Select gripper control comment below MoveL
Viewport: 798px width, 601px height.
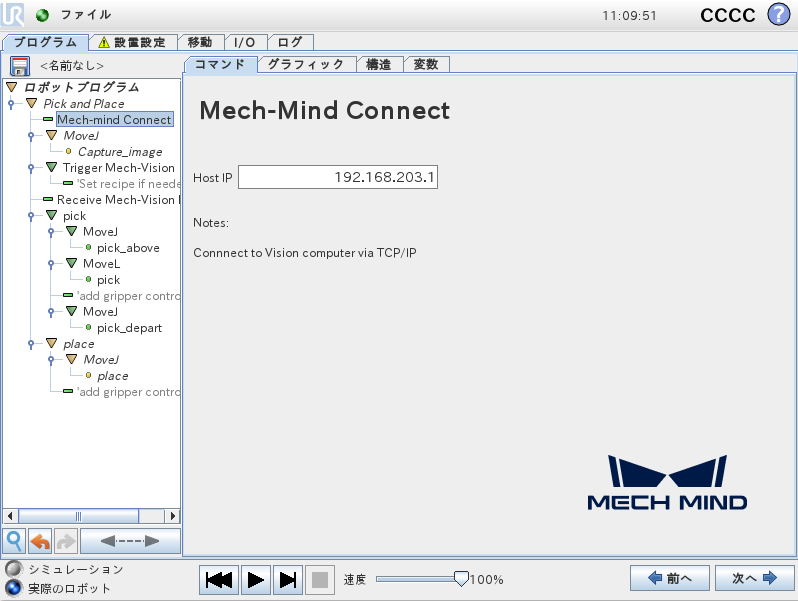click(128, 296)
